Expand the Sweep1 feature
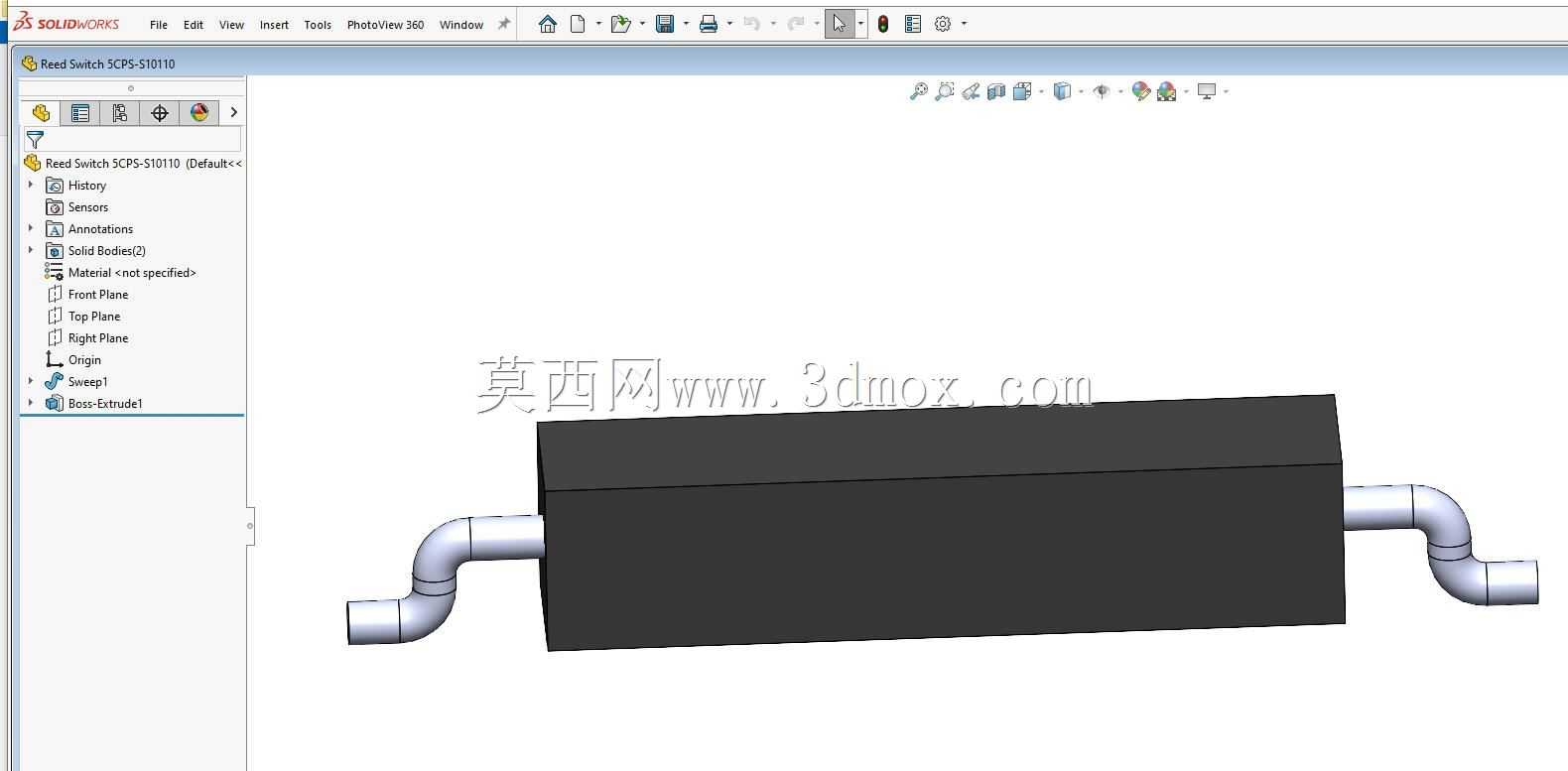Viewport: 1568px width, 771px height. (31, 381)
